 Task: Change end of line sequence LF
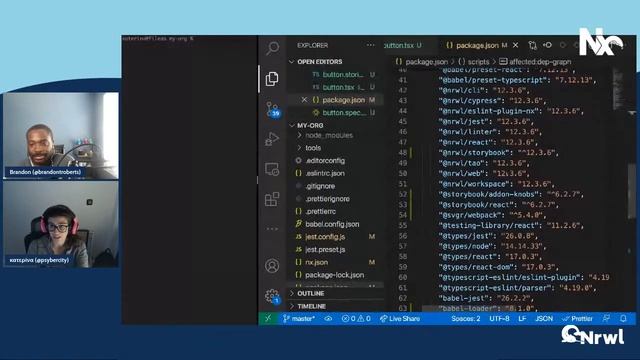(522, 318)
